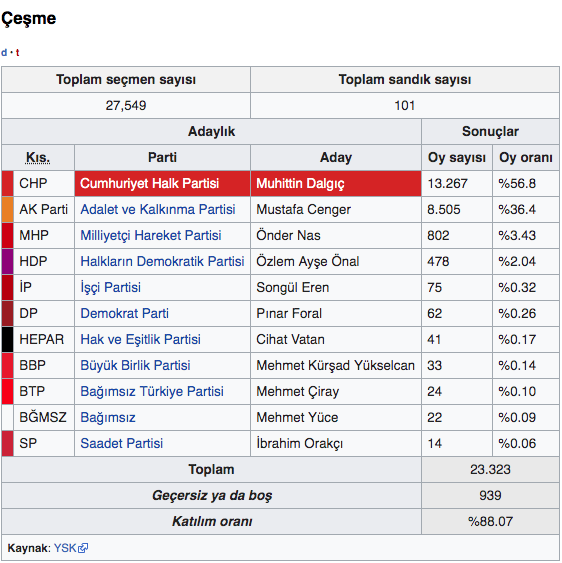562x563 pixels.
Task: Click the Oy oranı column header
Action: tap(526, 157)
